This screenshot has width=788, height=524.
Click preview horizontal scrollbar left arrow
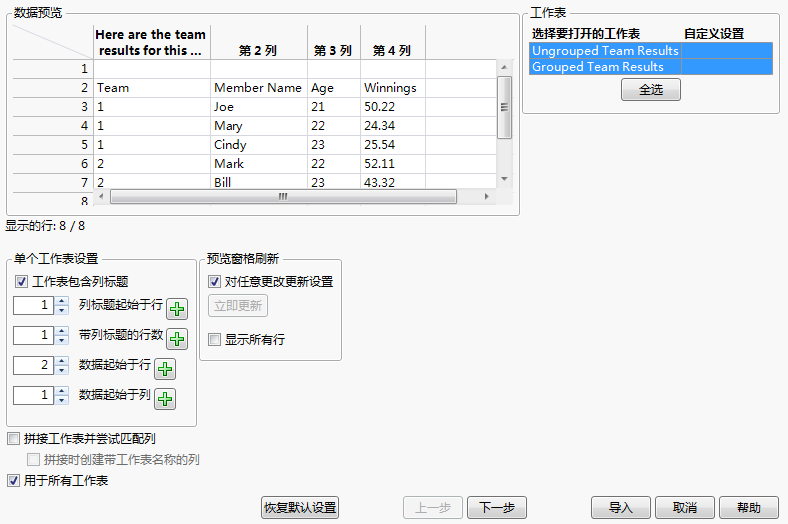click(101, 196)
